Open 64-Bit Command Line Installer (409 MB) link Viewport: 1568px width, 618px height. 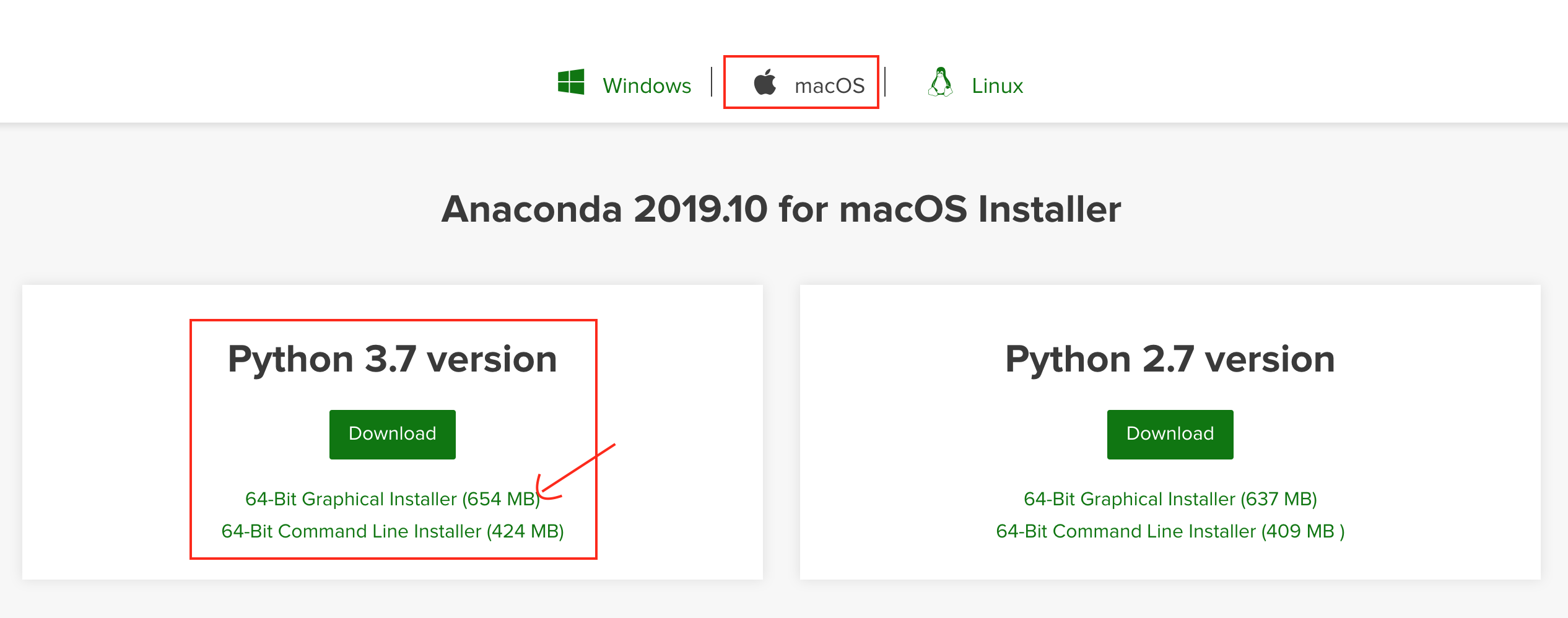[x=1170, y=531]
